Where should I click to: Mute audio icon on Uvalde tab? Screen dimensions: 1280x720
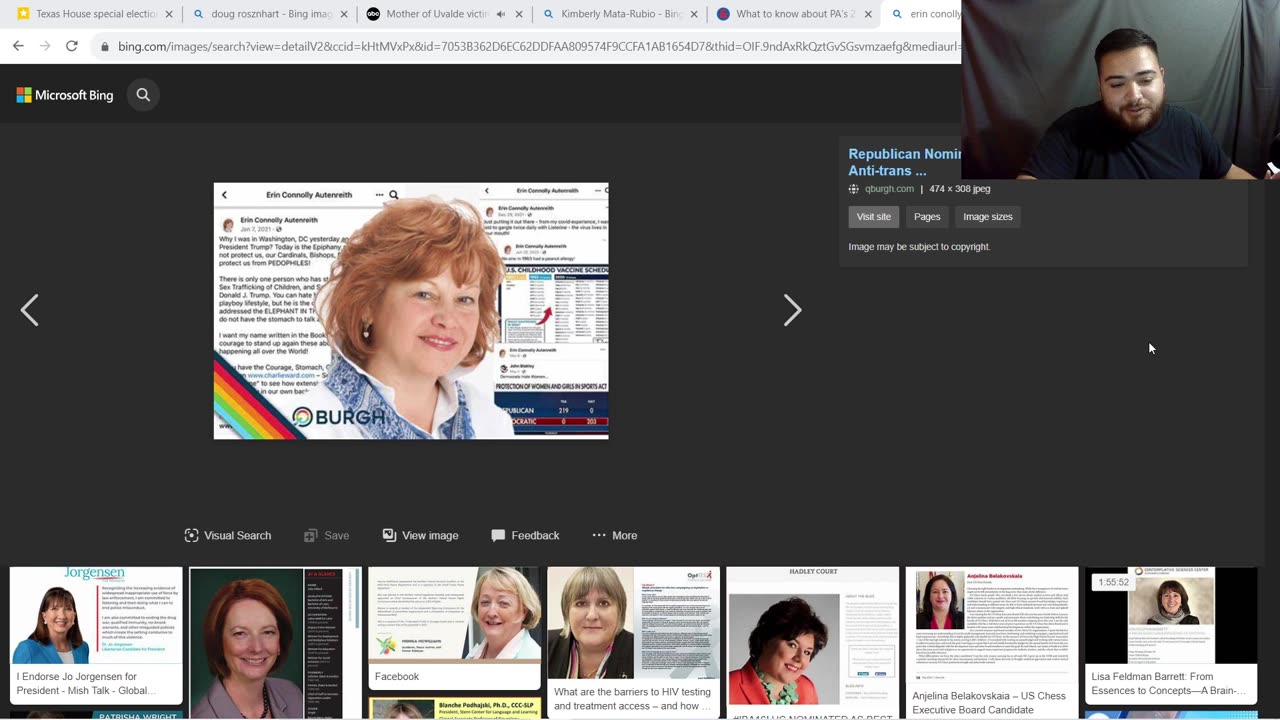tap(500, 14)
